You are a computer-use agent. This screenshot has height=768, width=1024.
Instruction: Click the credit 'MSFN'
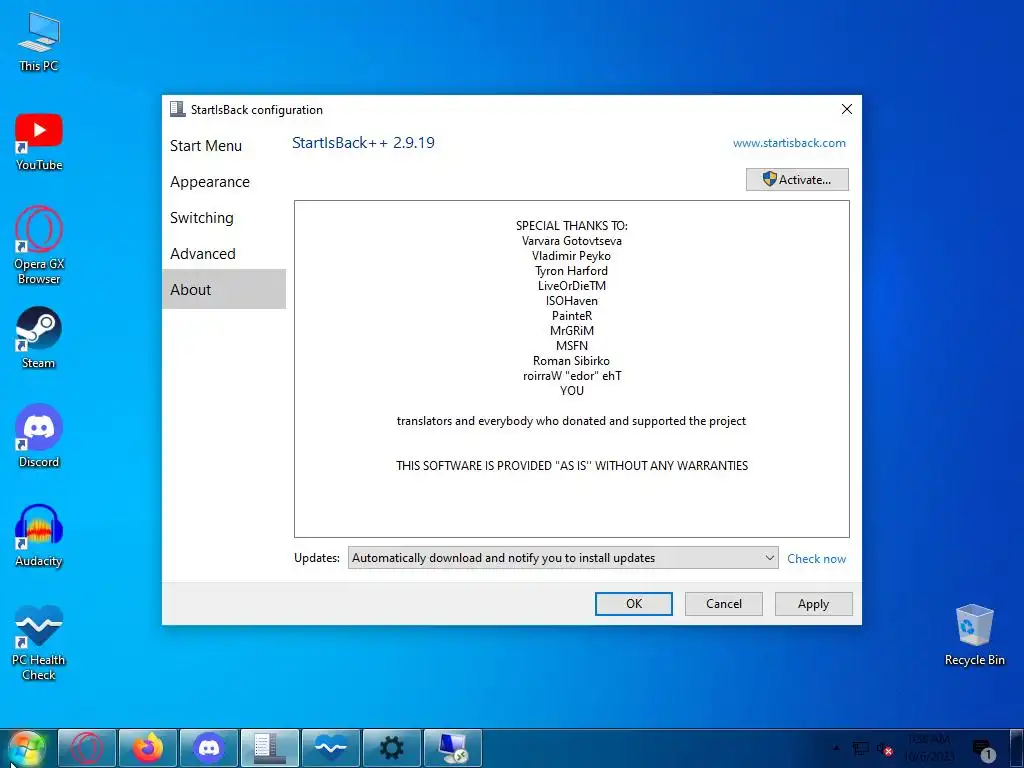(571, 345)
